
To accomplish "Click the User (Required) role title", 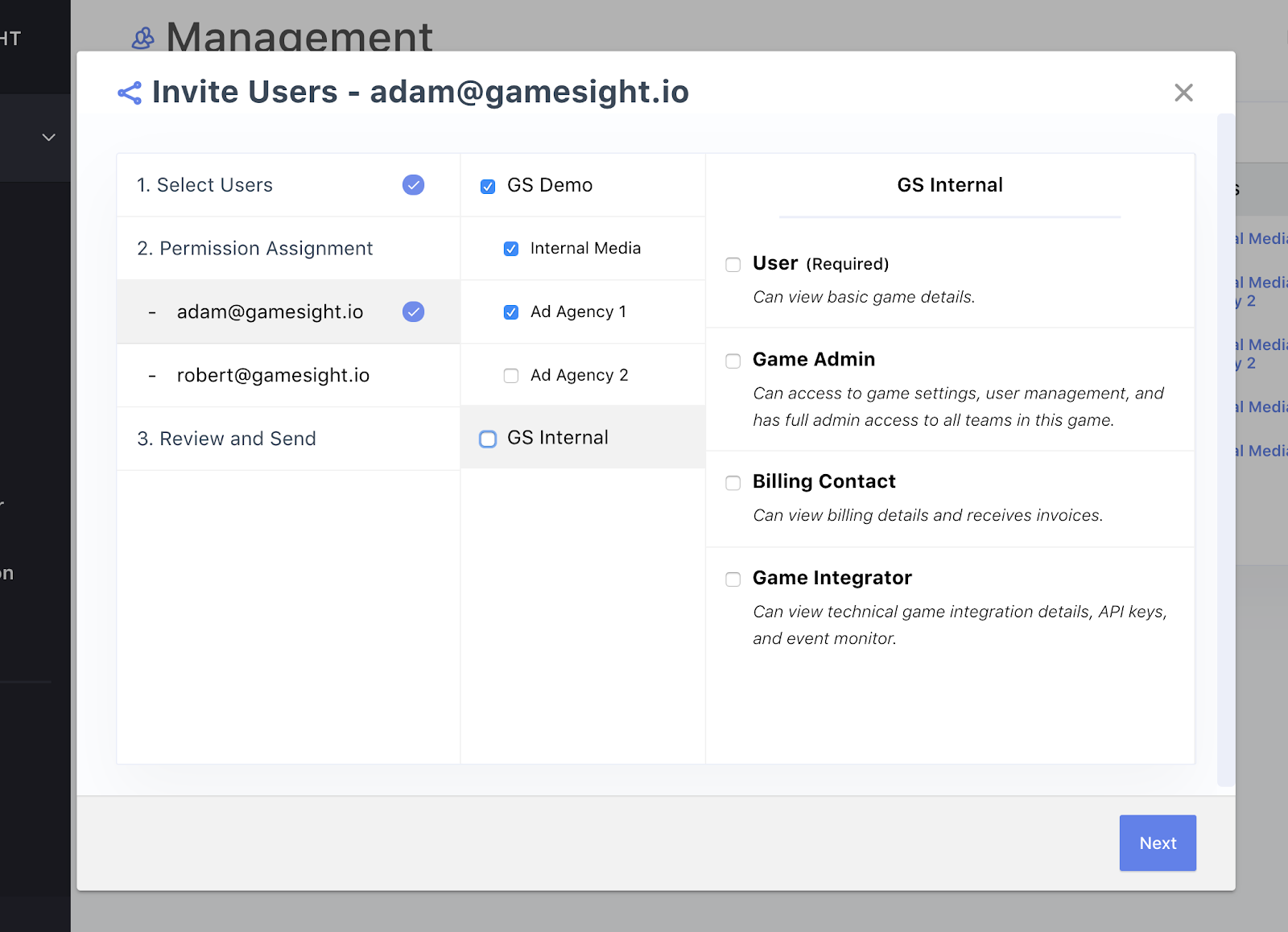I will [x=820, y=263].
